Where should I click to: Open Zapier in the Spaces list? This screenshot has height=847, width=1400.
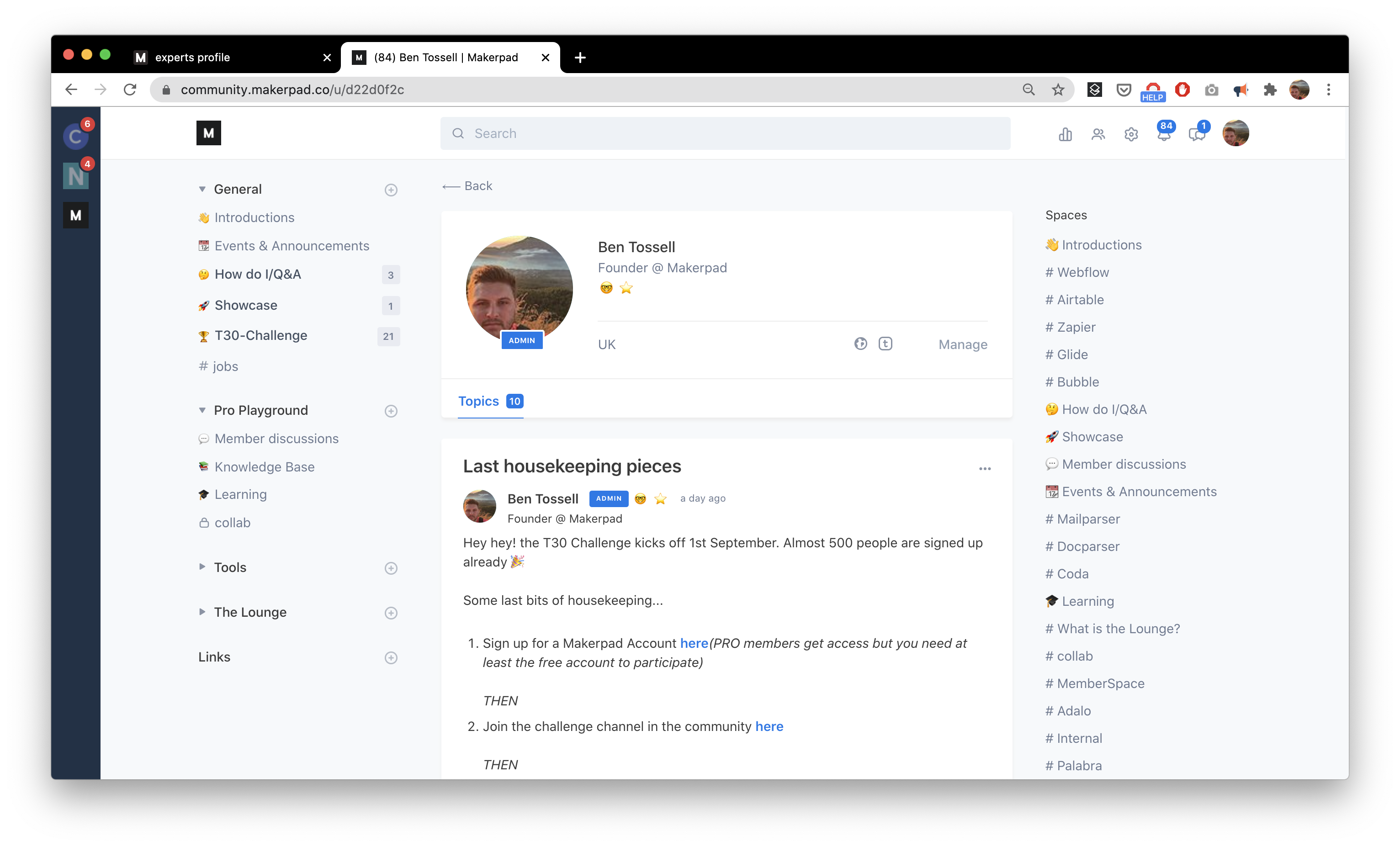(x=1071, y=327)
